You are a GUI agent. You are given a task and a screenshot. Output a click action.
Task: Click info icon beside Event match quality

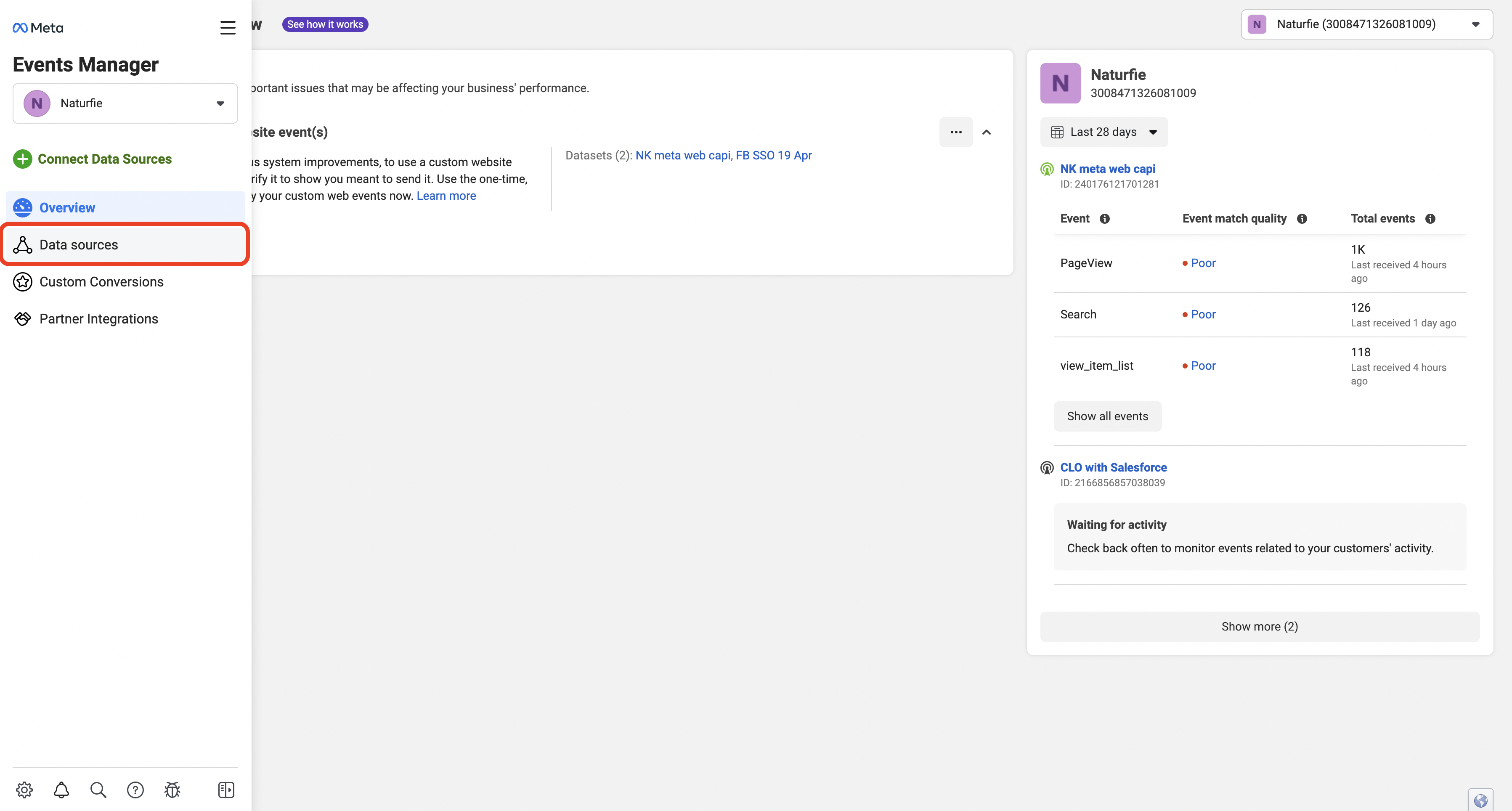pos(1301,219)
